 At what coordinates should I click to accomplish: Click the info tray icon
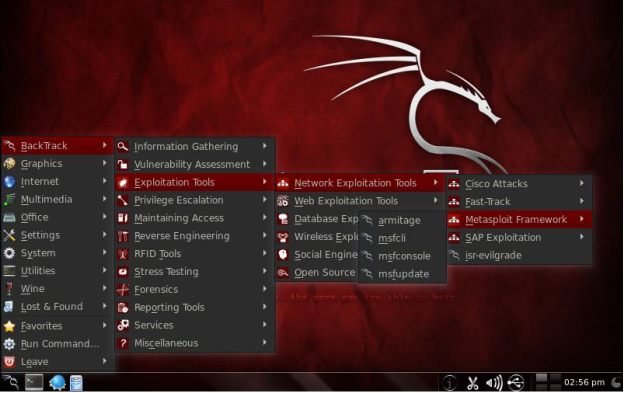450,383
